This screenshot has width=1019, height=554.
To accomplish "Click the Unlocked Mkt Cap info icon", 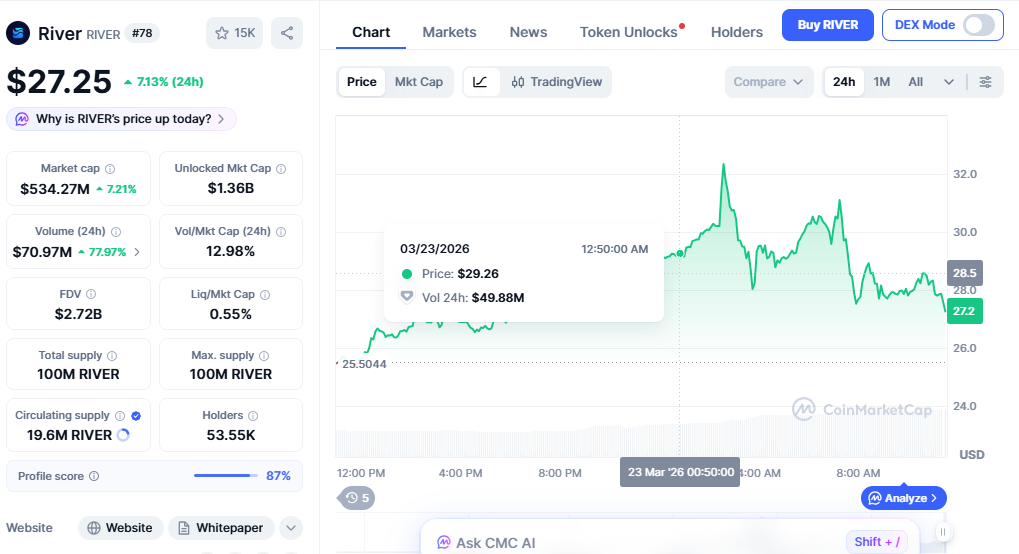I will click(x=281, y=169).
